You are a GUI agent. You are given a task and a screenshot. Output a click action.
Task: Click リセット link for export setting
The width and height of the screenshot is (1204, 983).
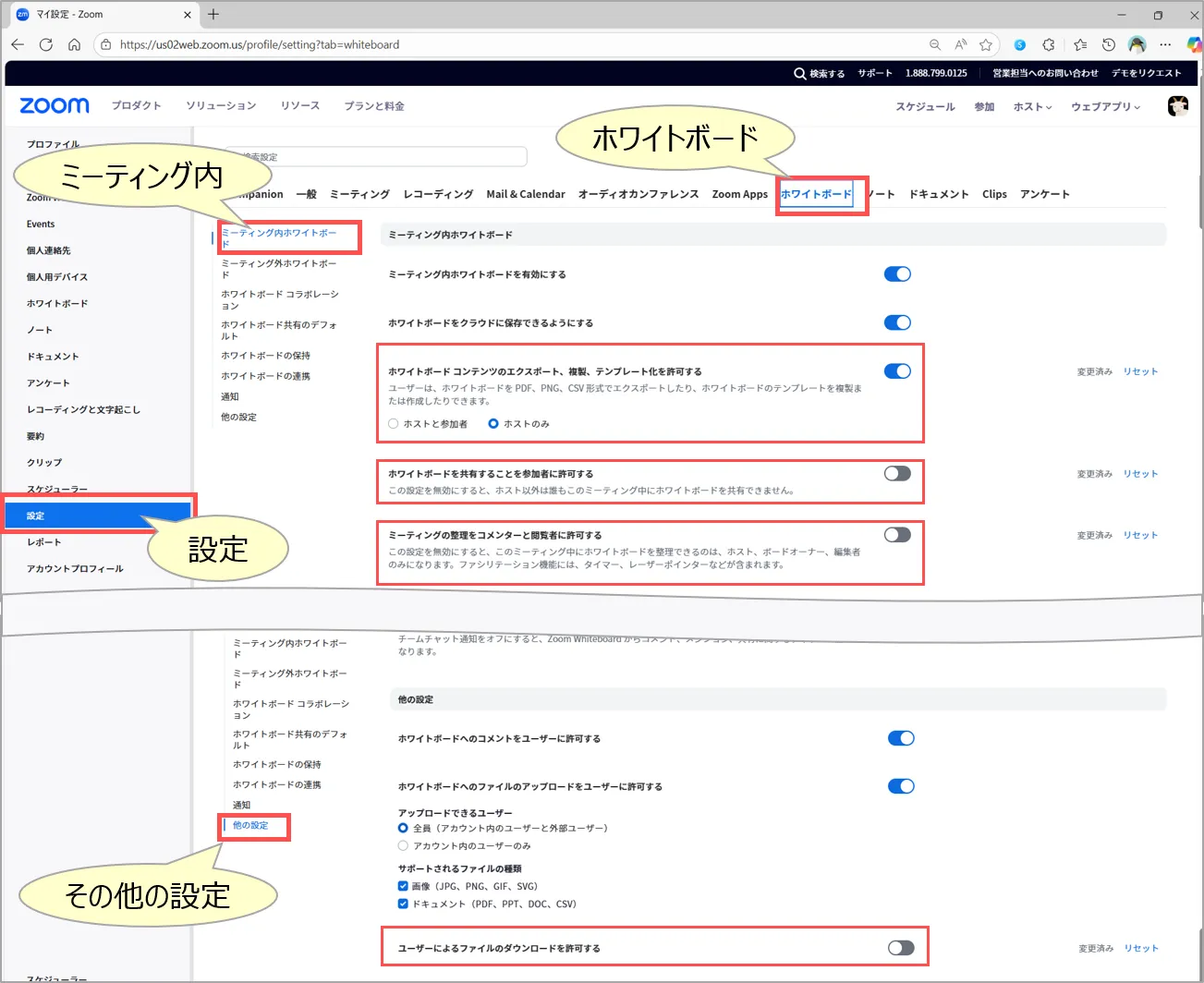click(1140, 371)
